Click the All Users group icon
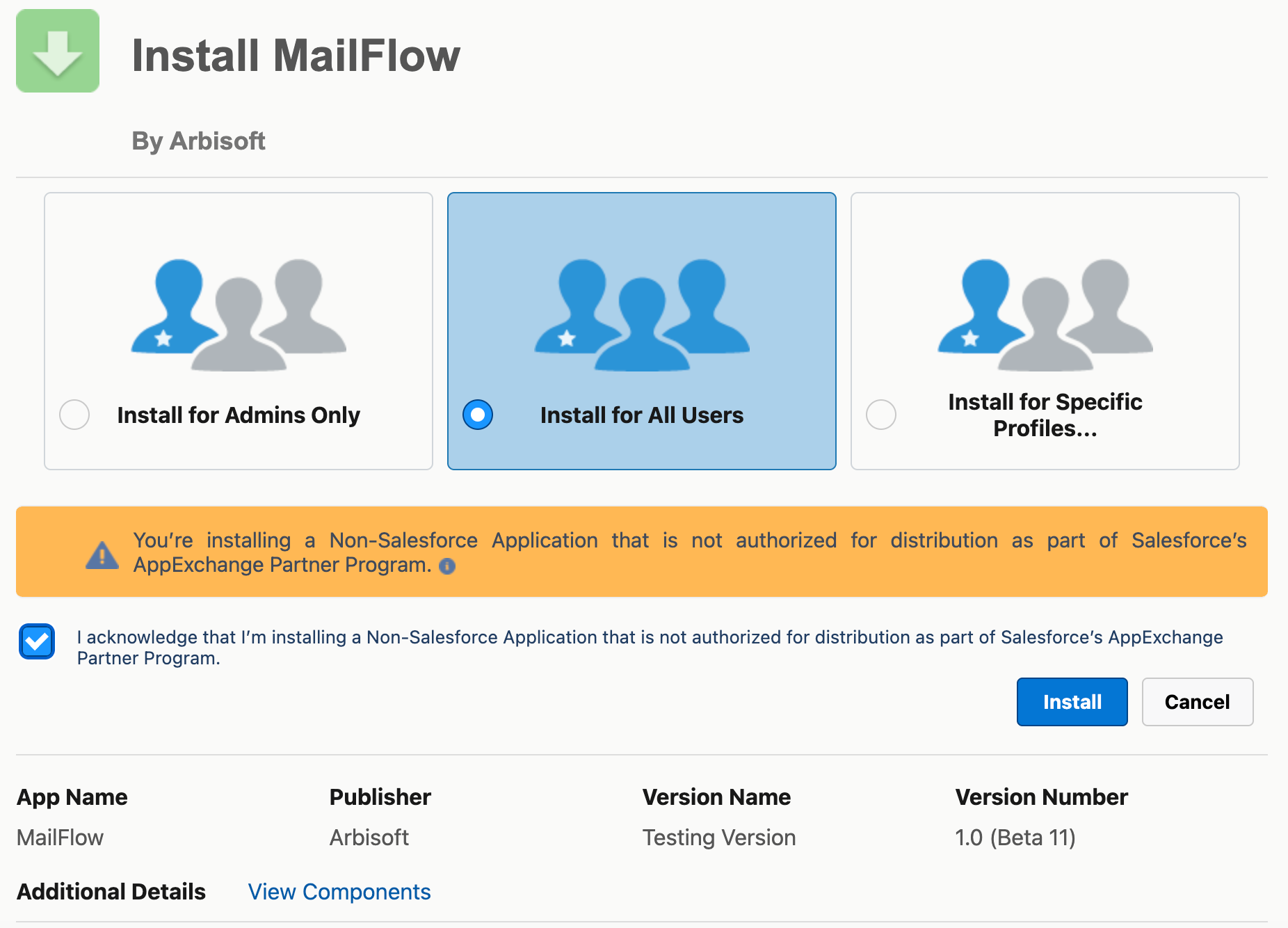 642,314
